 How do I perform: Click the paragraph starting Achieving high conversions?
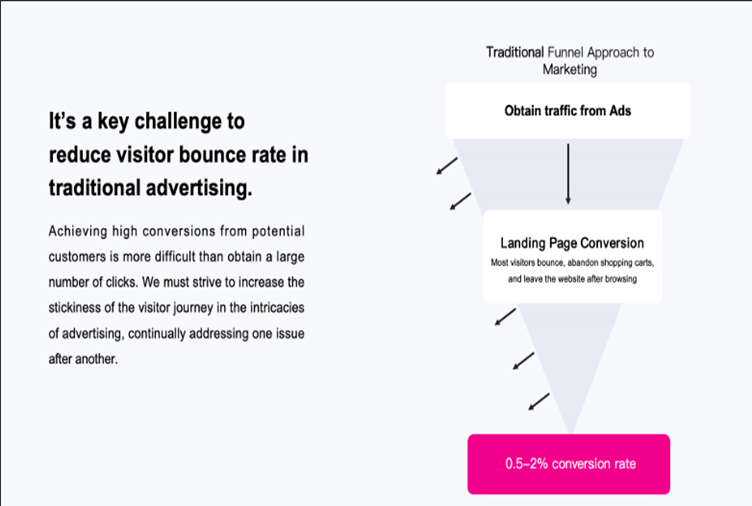point(176,295)
